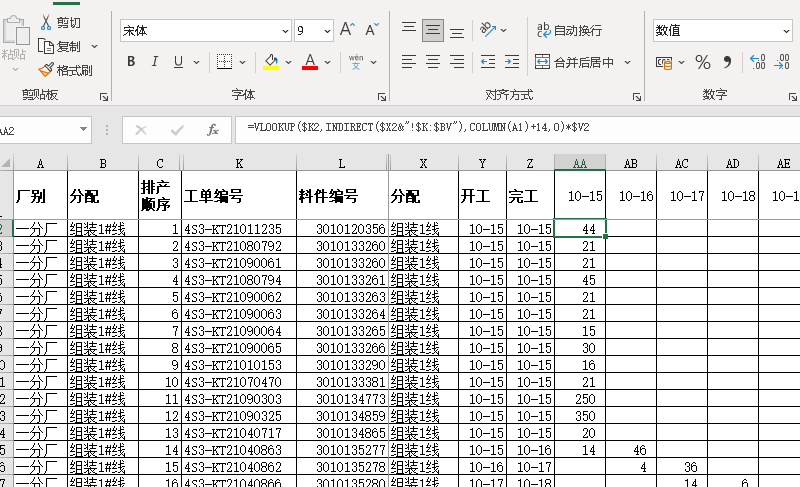This screenshot has width=800, height=487.
Task: Open the Merge and Center dropdown arrow
Action: click(x=628, y=62)
